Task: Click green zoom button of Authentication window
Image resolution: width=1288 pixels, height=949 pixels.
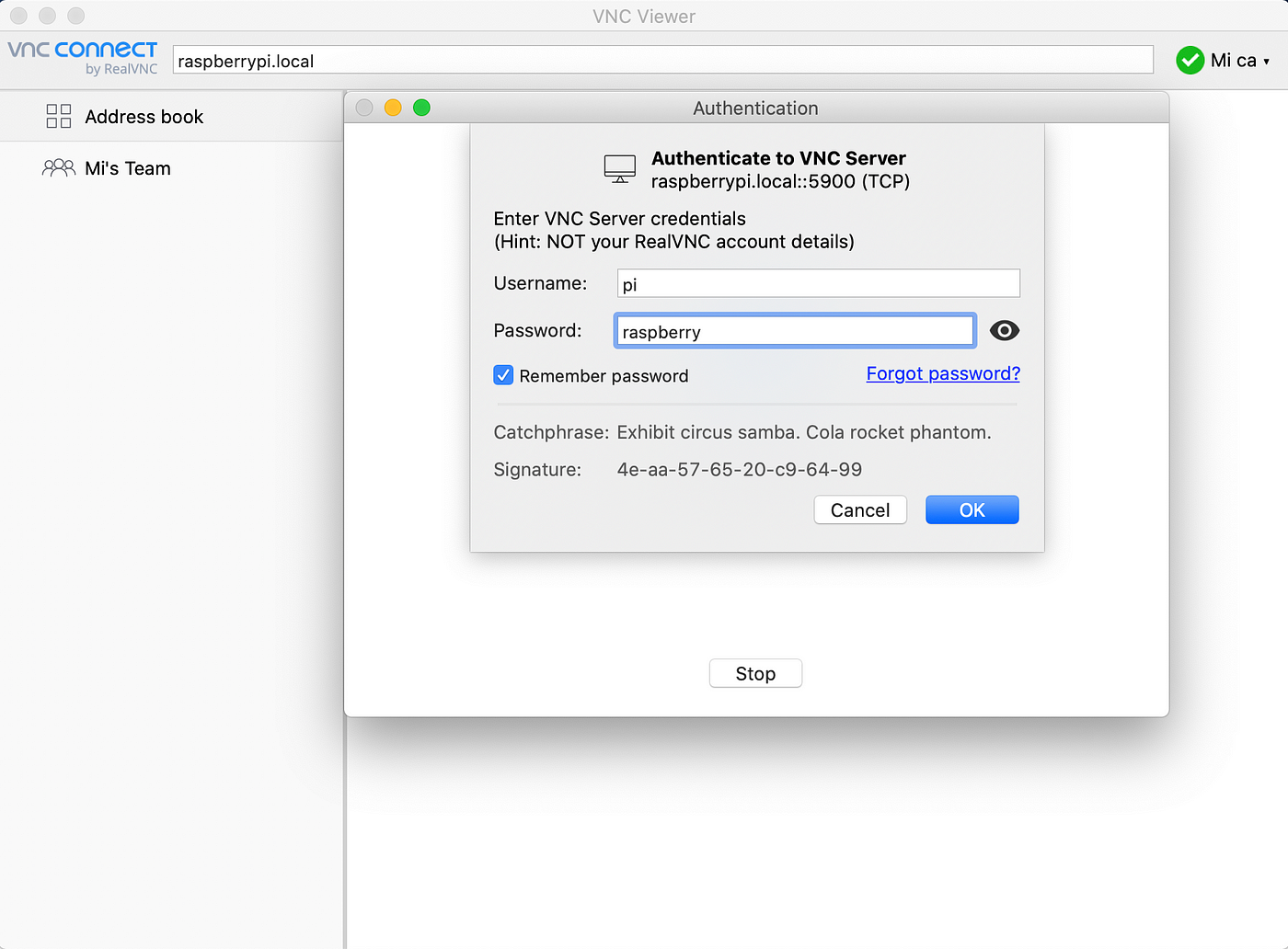Action: click(x=421, y=108)
